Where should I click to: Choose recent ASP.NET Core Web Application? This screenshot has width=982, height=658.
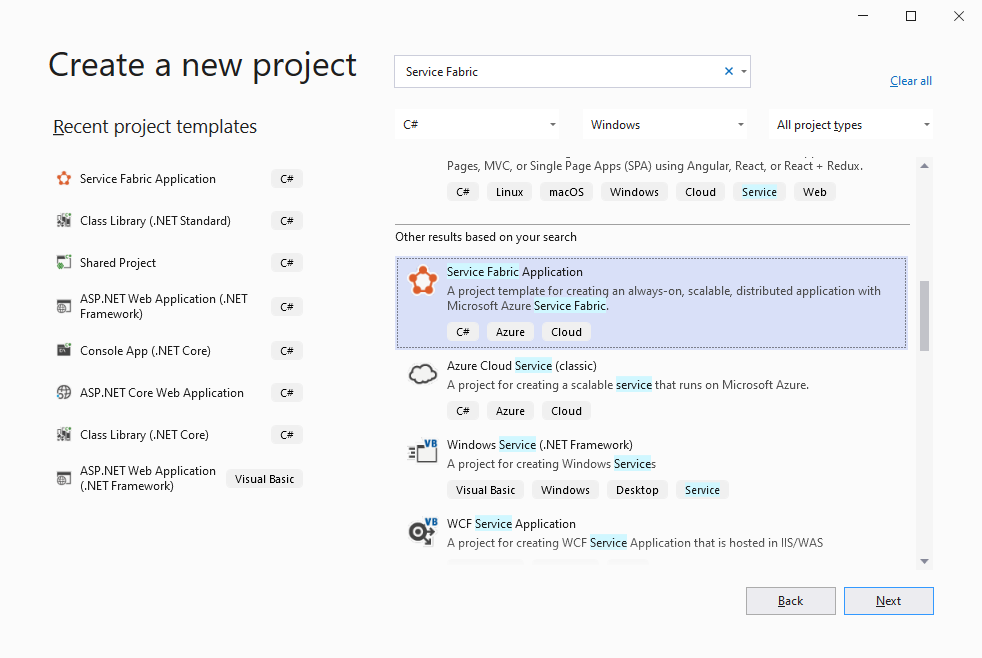[x=178, y=393]
